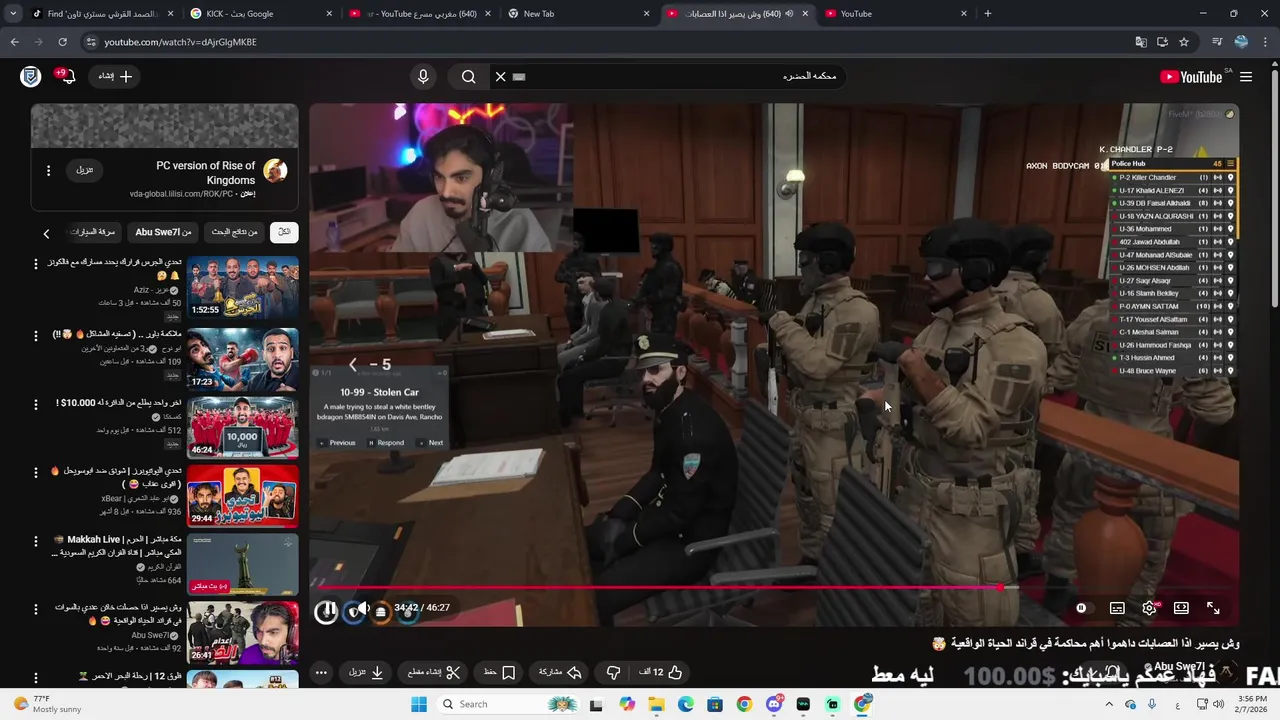The width and height of the screenshot is (1280, 720).
Task: Open options for the xBear 29:44 video
Action: (x=36, y=472)
